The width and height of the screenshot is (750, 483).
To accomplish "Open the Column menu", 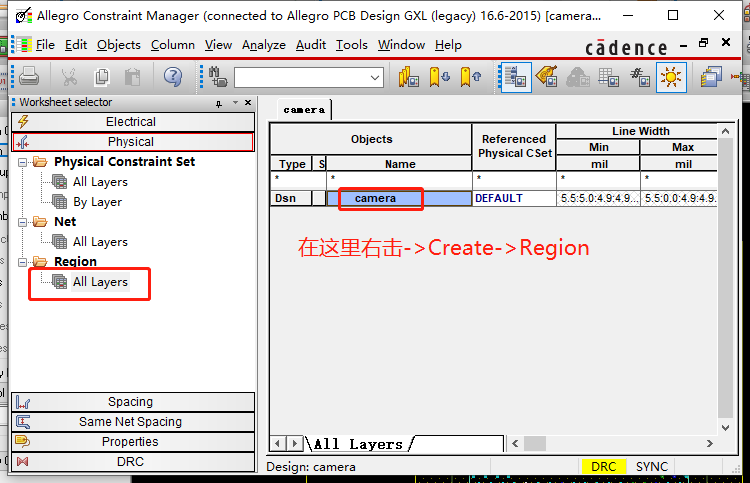I will 173,45.
